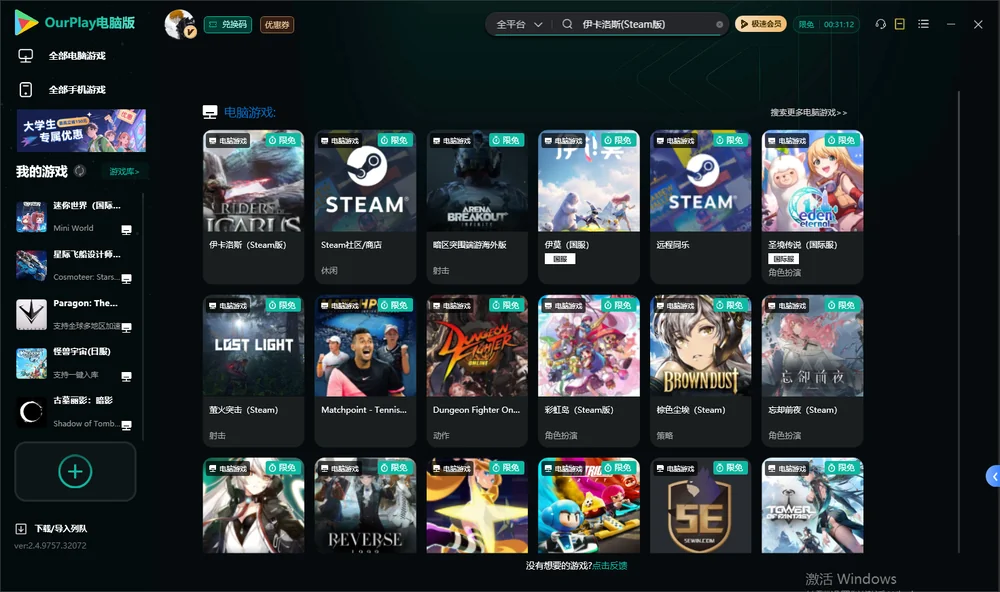Add a game with the plus button
Screen dimensions: 1000x592
75,471
